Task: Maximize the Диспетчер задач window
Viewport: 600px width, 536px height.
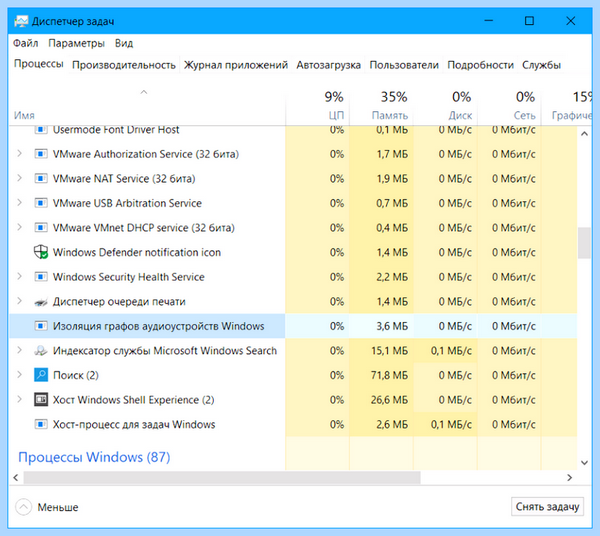Action: [x=529, y=21]
